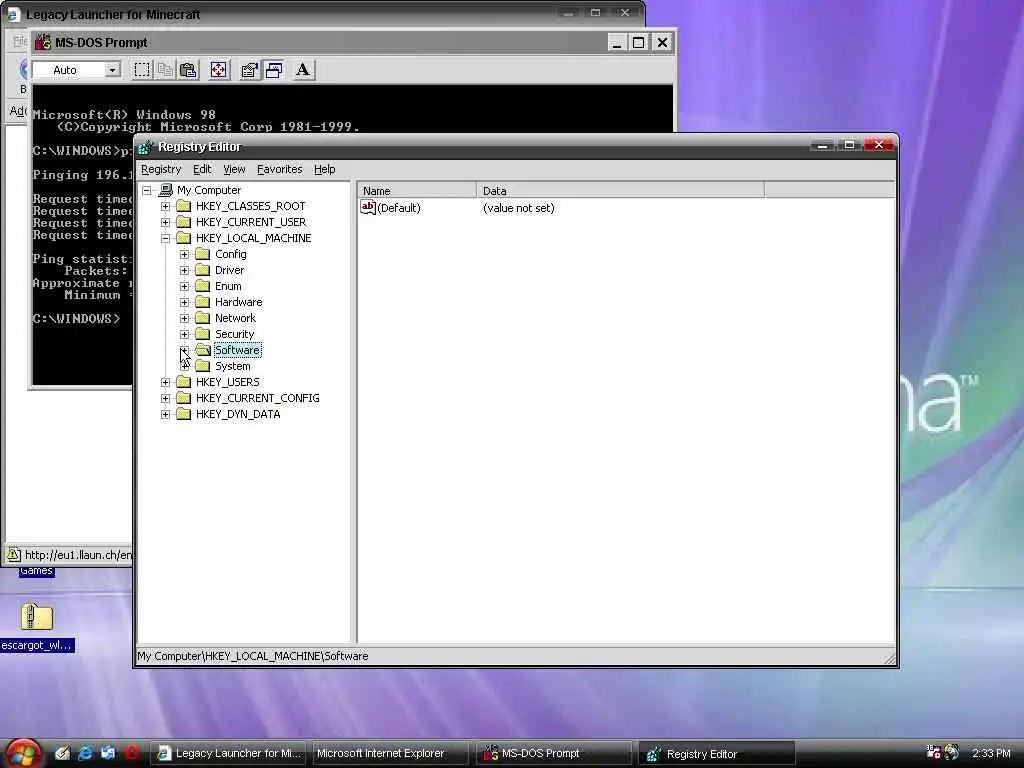Launch Internet Explorer from quick launch

[85, 753]
